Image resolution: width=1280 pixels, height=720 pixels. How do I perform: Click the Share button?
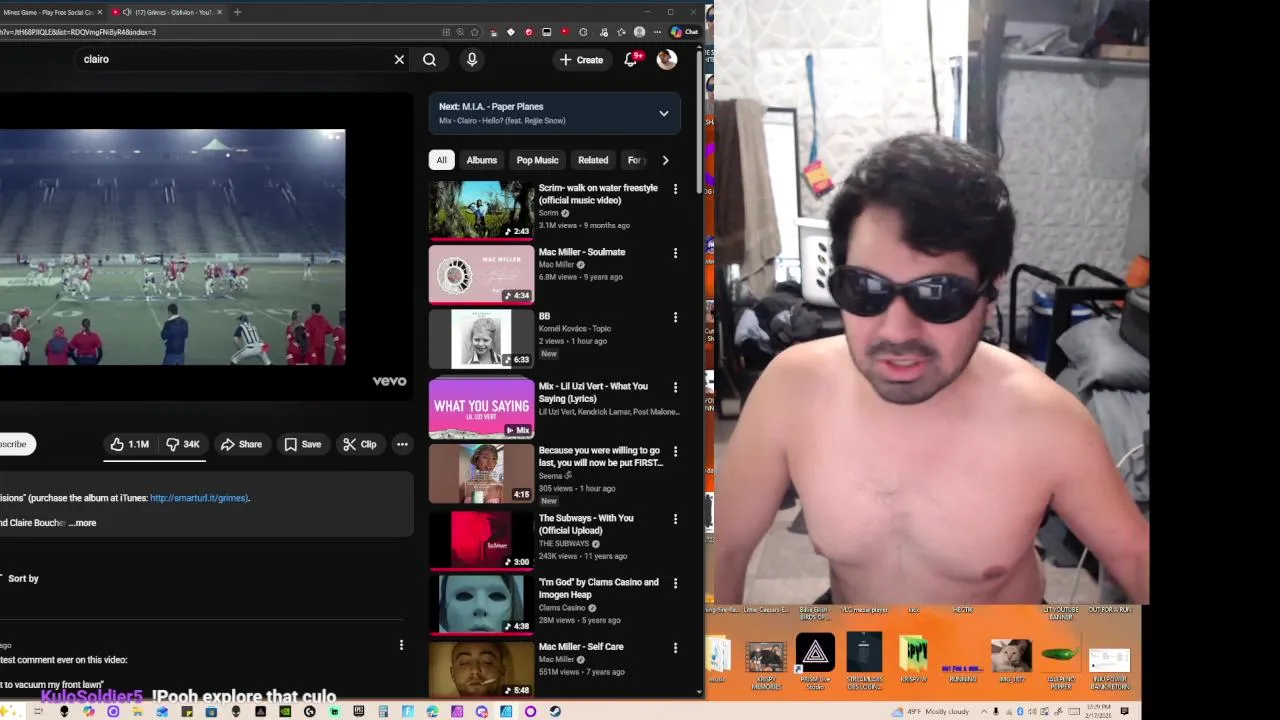coord(241,444)
